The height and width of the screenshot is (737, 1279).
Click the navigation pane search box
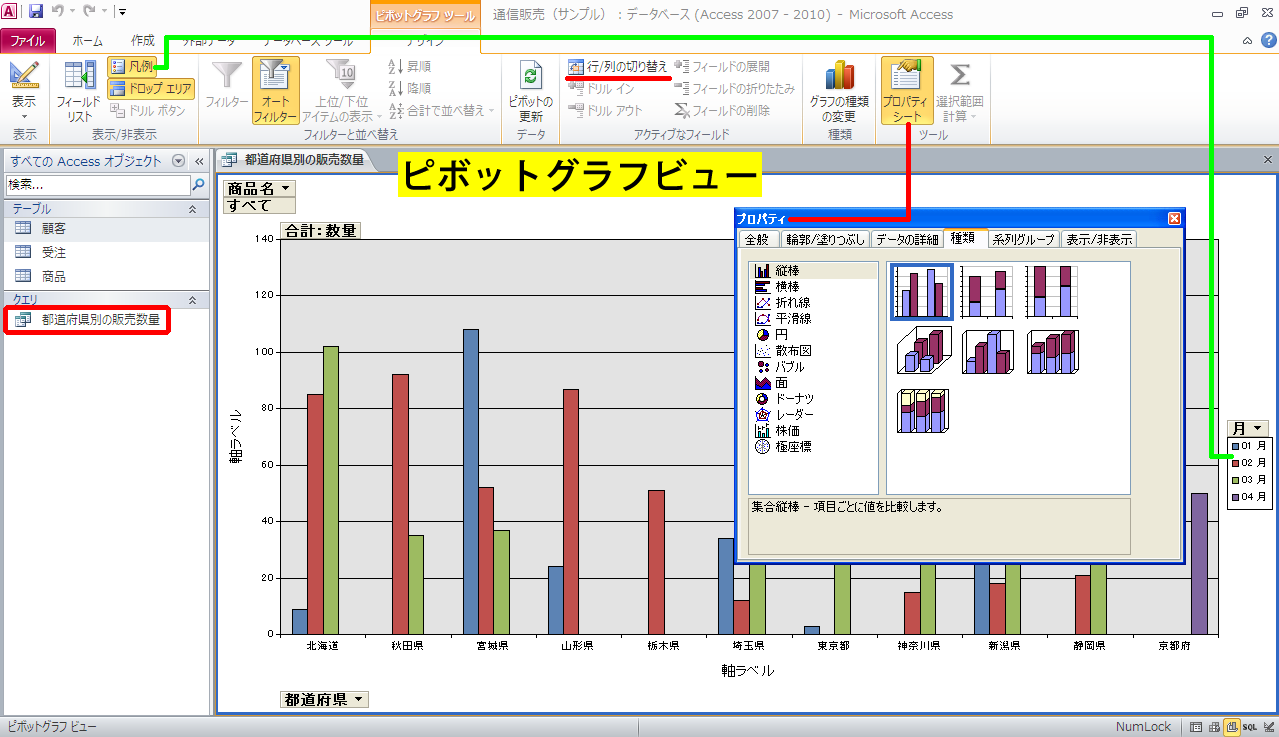[x=96, y=185]
